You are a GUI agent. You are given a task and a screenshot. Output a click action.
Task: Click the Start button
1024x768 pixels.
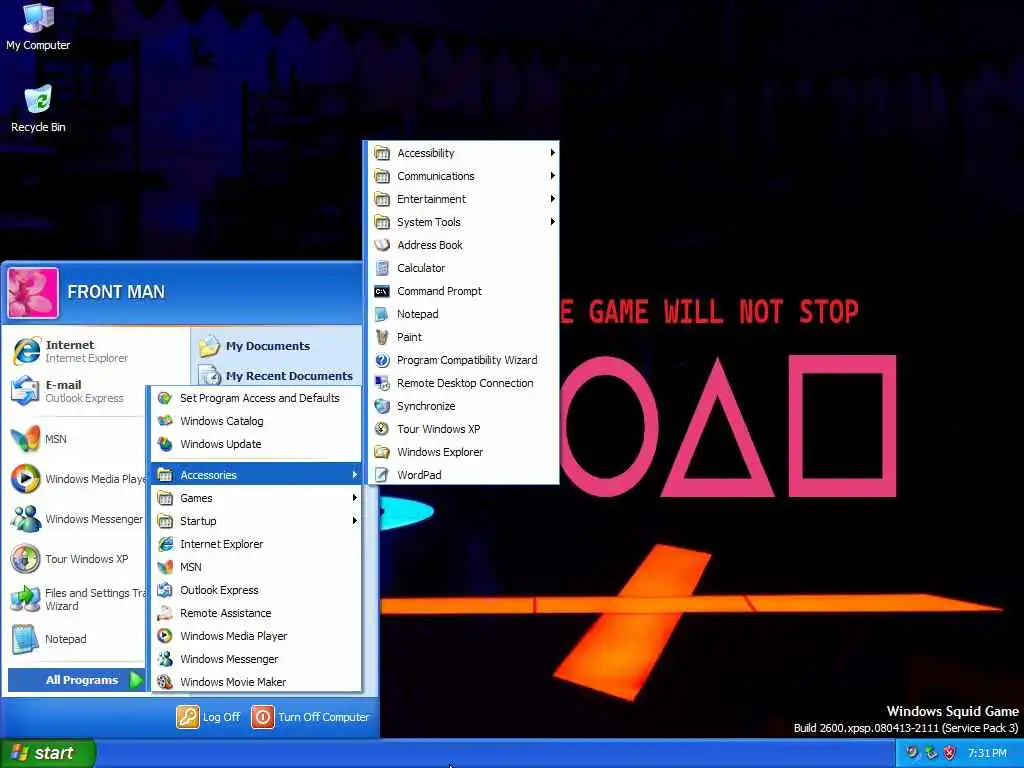47,753
